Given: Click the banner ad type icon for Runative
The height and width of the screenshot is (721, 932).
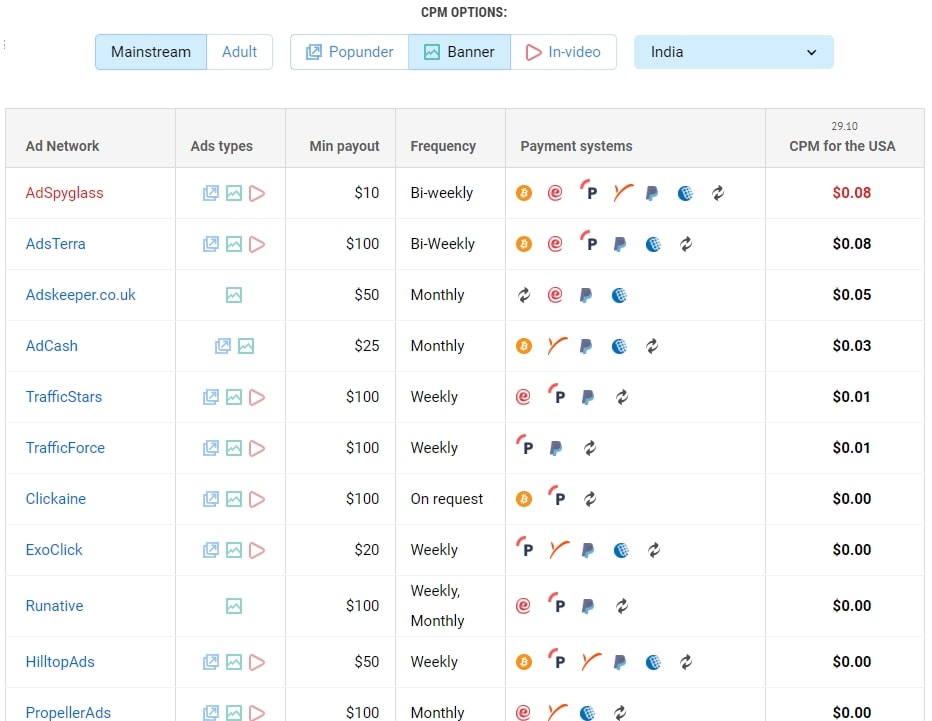Looking at the screenshot, I should click(x=234, y=606).
